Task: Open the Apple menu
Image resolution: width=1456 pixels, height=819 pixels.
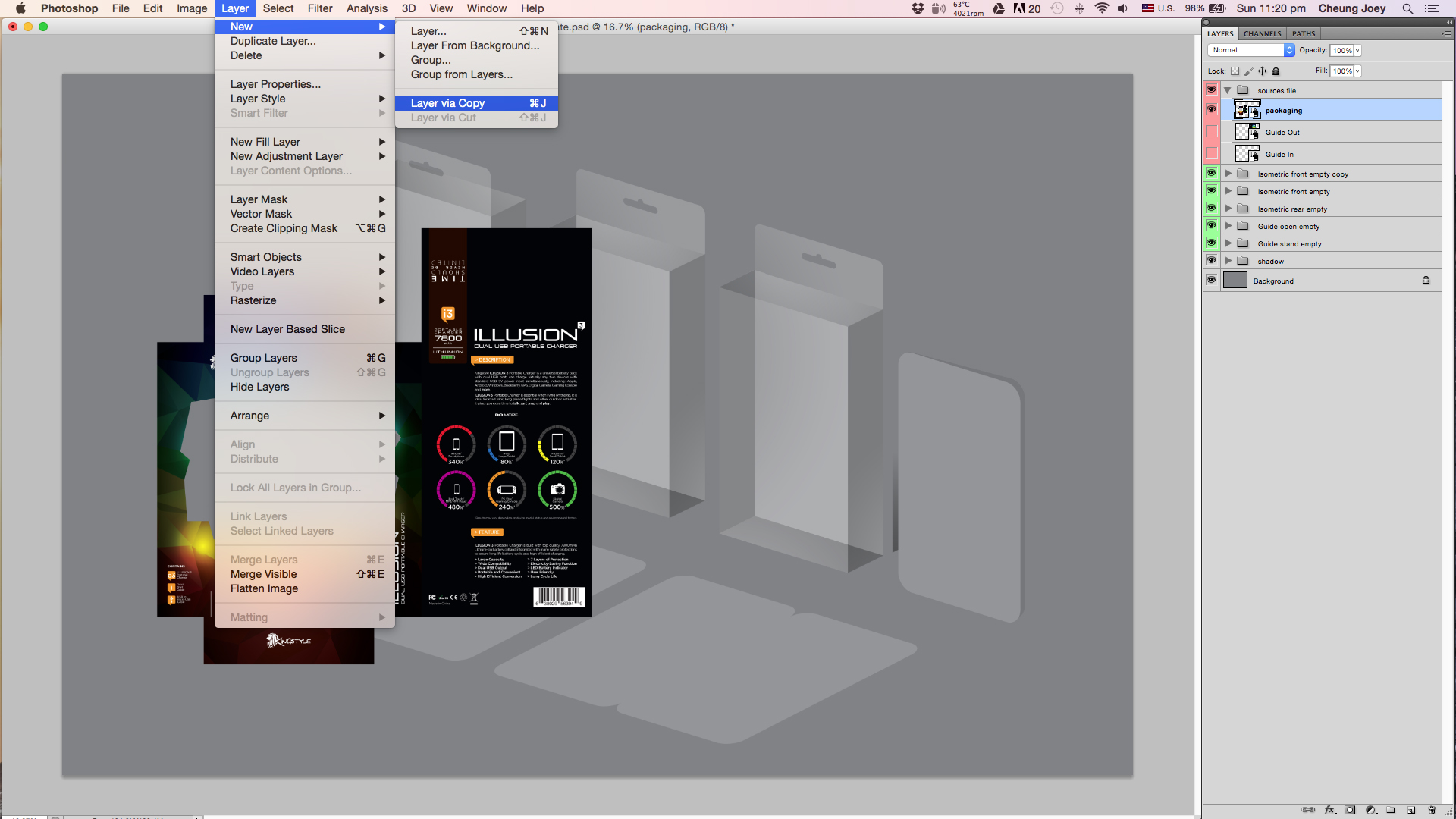Action: point(20,8)
